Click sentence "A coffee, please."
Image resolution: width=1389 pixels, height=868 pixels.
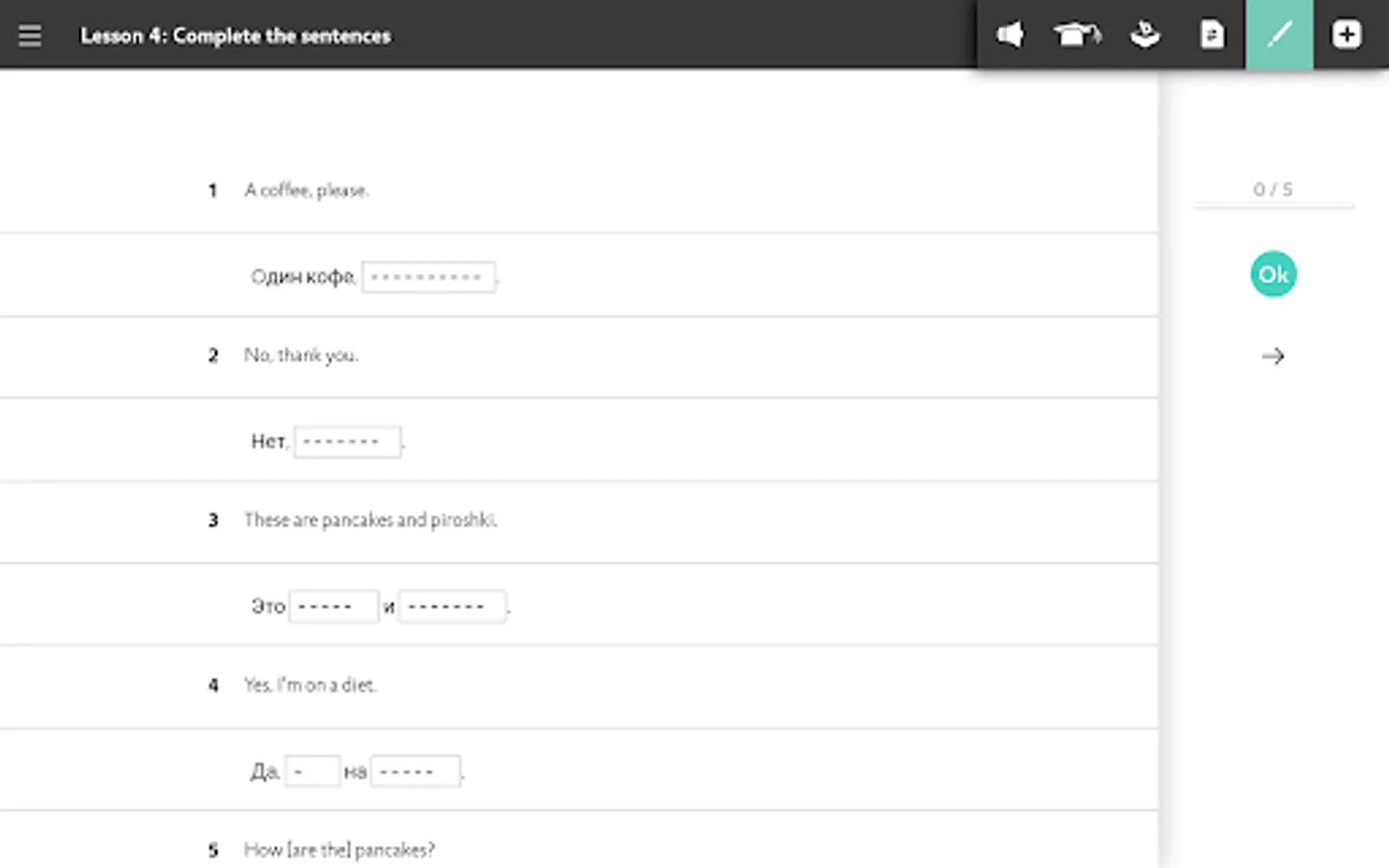[307, 191]
